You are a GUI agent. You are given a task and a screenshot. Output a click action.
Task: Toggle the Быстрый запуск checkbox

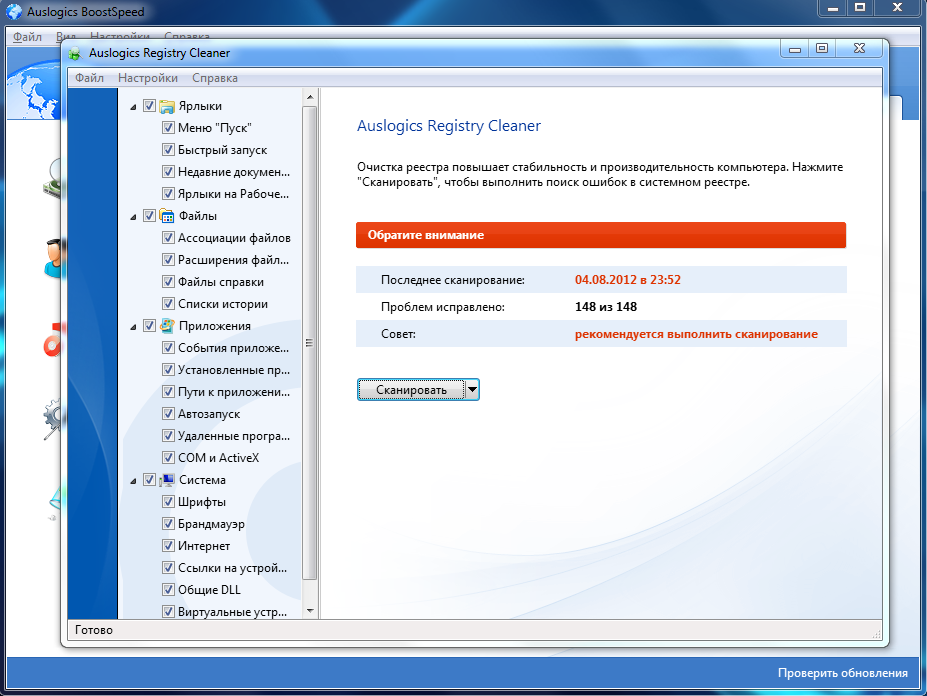168,150
